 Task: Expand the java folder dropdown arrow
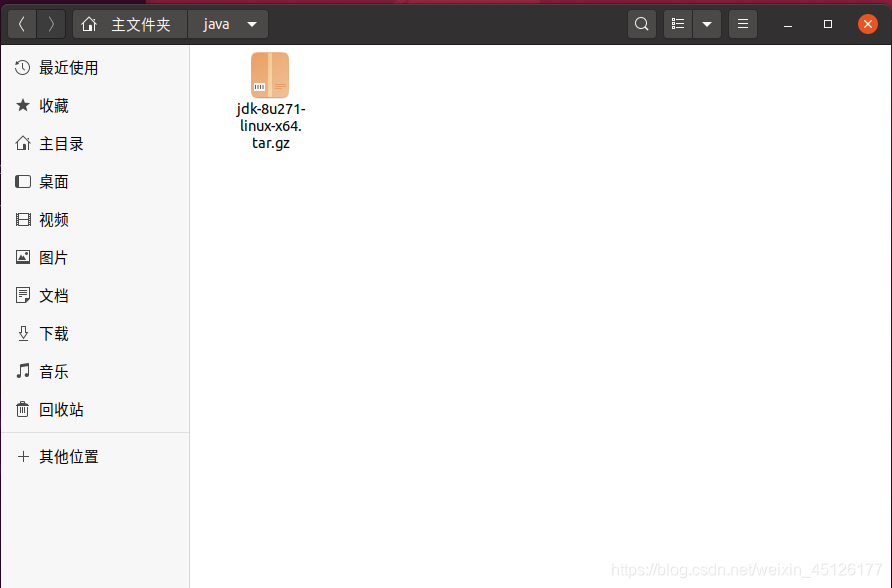point(251,24)
